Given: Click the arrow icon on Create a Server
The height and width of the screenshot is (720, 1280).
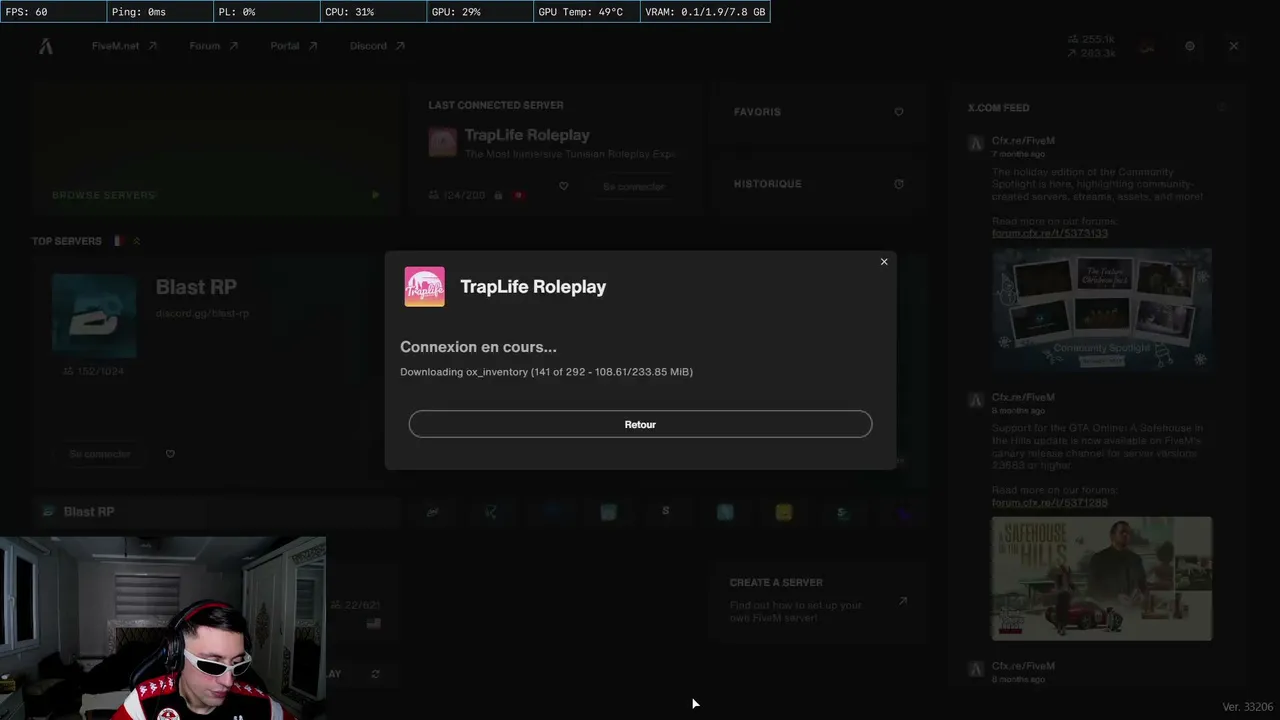Looking at the screenshot, I should (902, 601).
